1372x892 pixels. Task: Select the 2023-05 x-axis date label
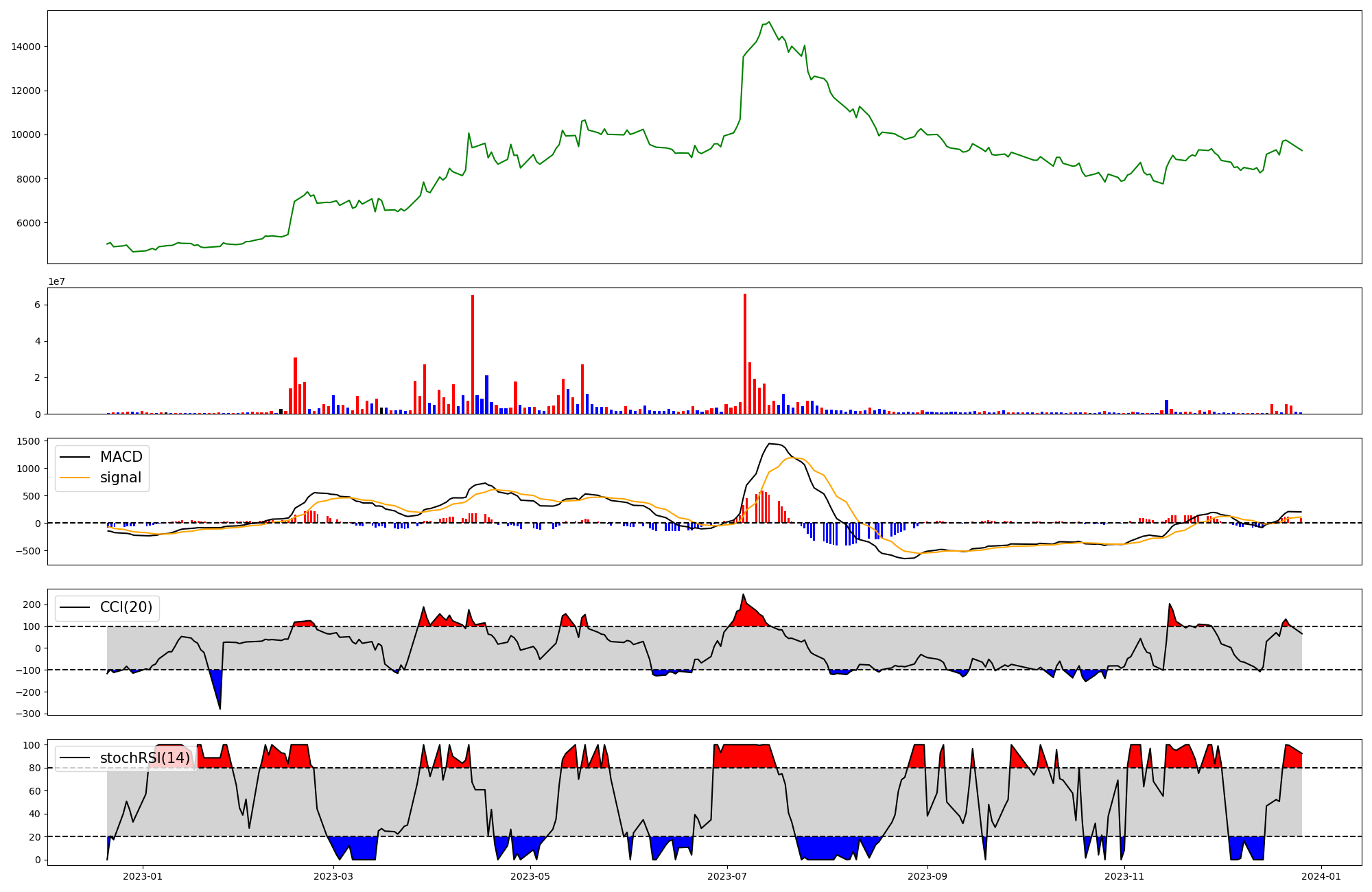[530, 876]
